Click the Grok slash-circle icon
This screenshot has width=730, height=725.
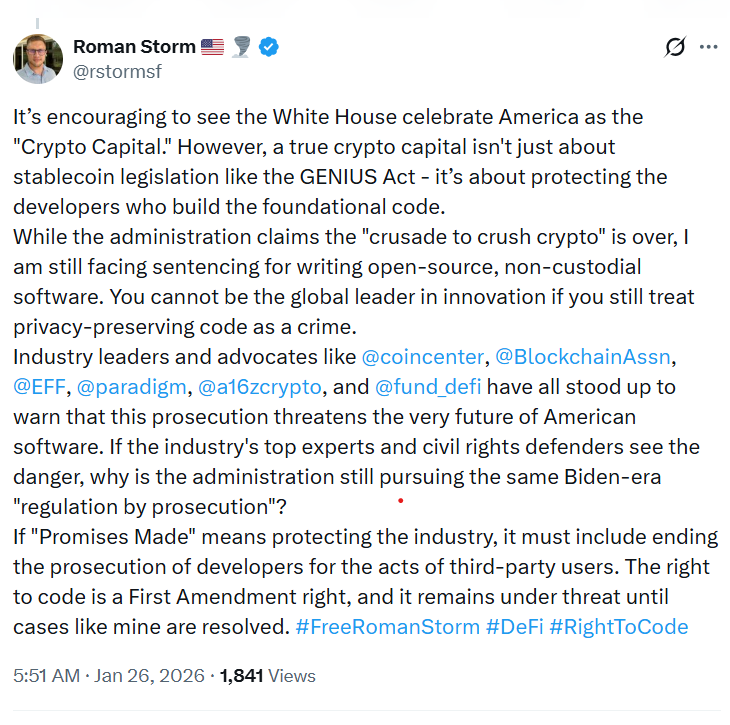tap(675, 47)
